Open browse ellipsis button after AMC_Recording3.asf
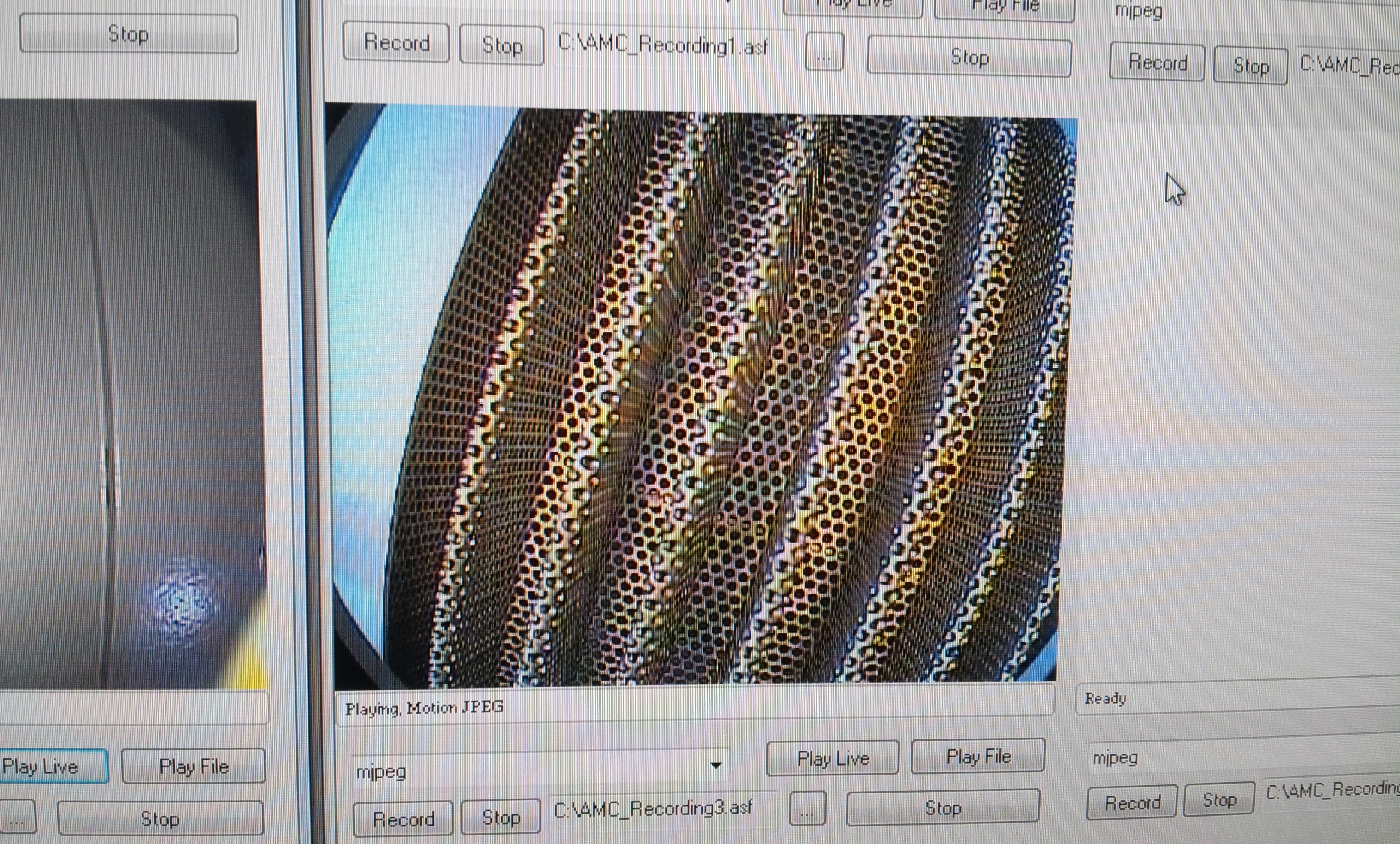 click(x=807, y=809)
